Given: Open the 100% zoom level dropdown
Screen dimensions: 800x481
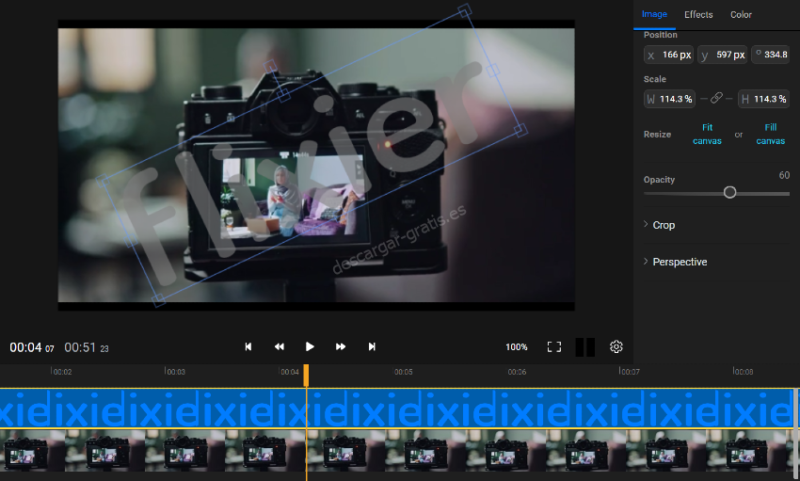Looking at the screenshot, I should 516,347.
